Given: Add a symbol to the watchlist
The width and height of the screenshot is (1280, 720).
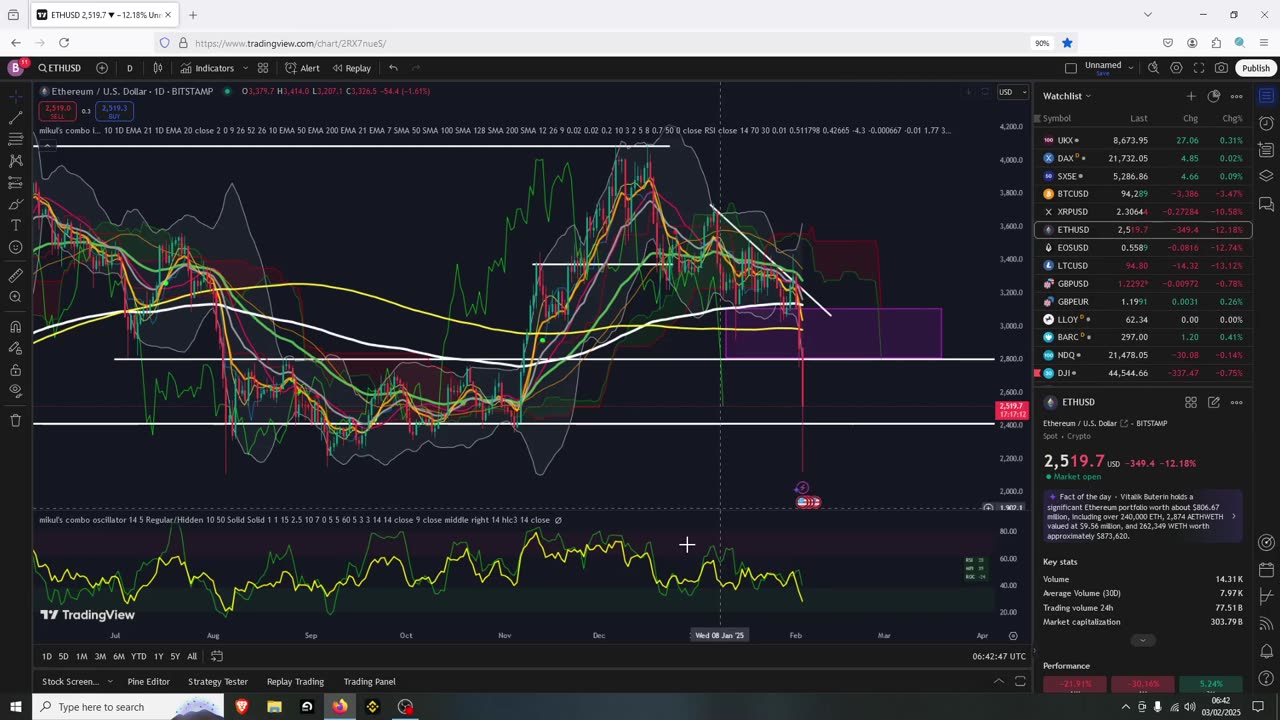Looking at the screenshot, I should point(1191,96).
